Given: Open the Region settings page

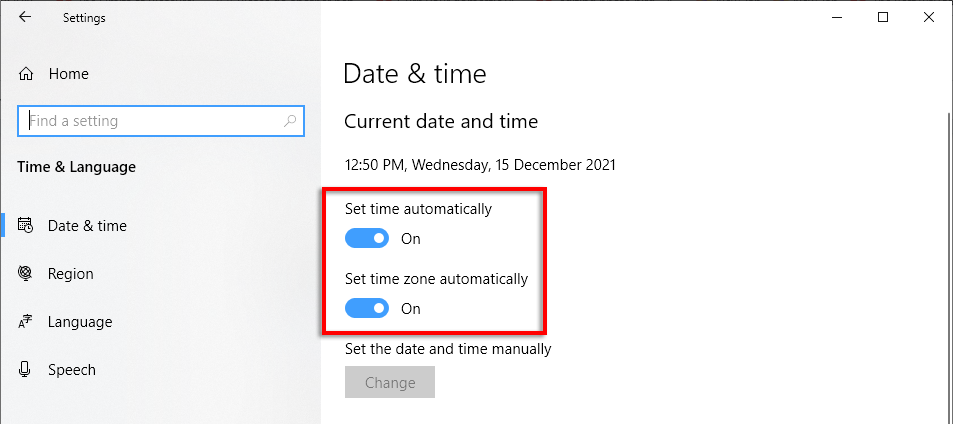Looking at the screenshot, I should click(x=70, y=274).
